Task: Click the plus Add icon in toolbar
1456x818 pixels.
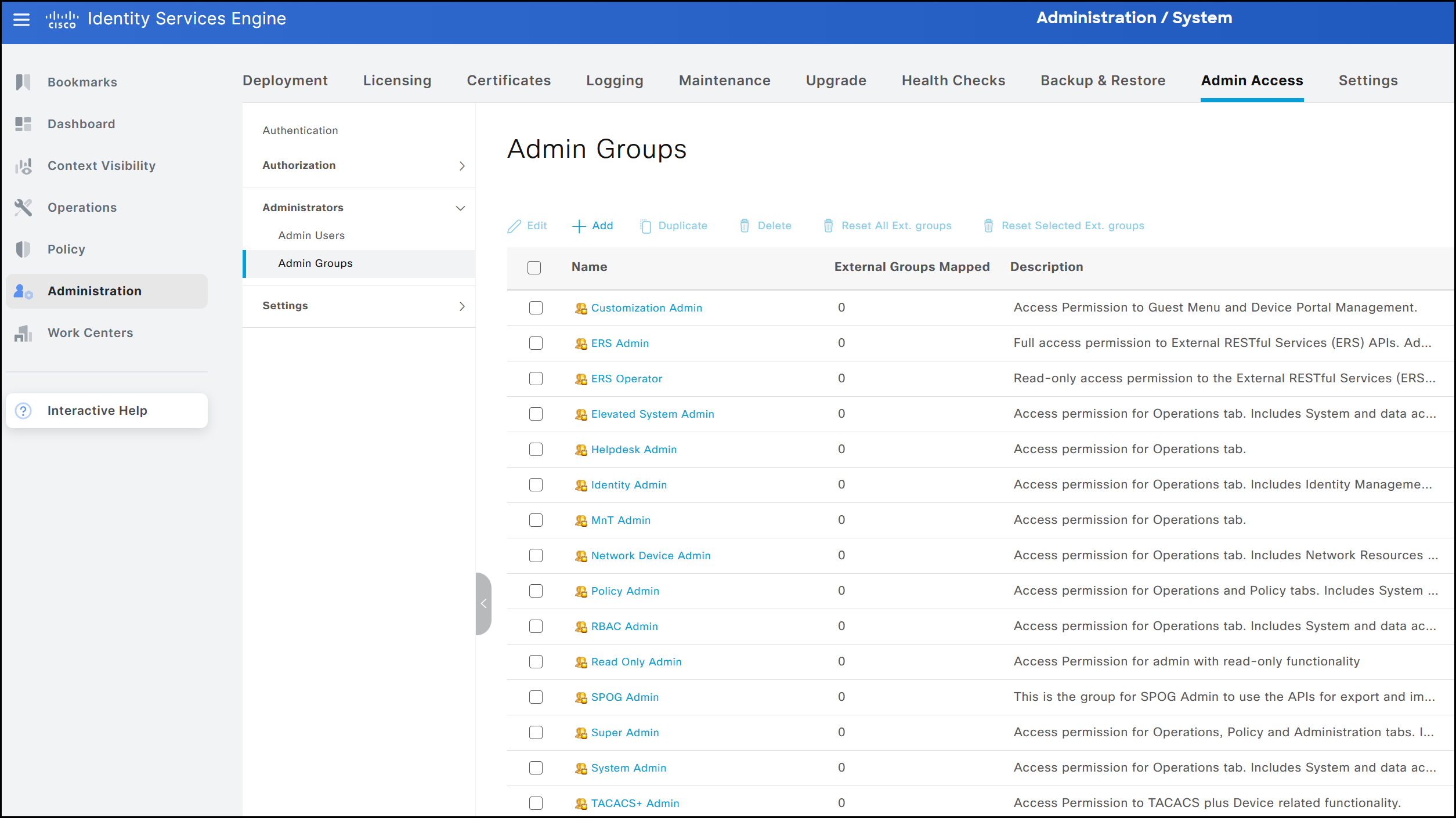Action: 579,226
